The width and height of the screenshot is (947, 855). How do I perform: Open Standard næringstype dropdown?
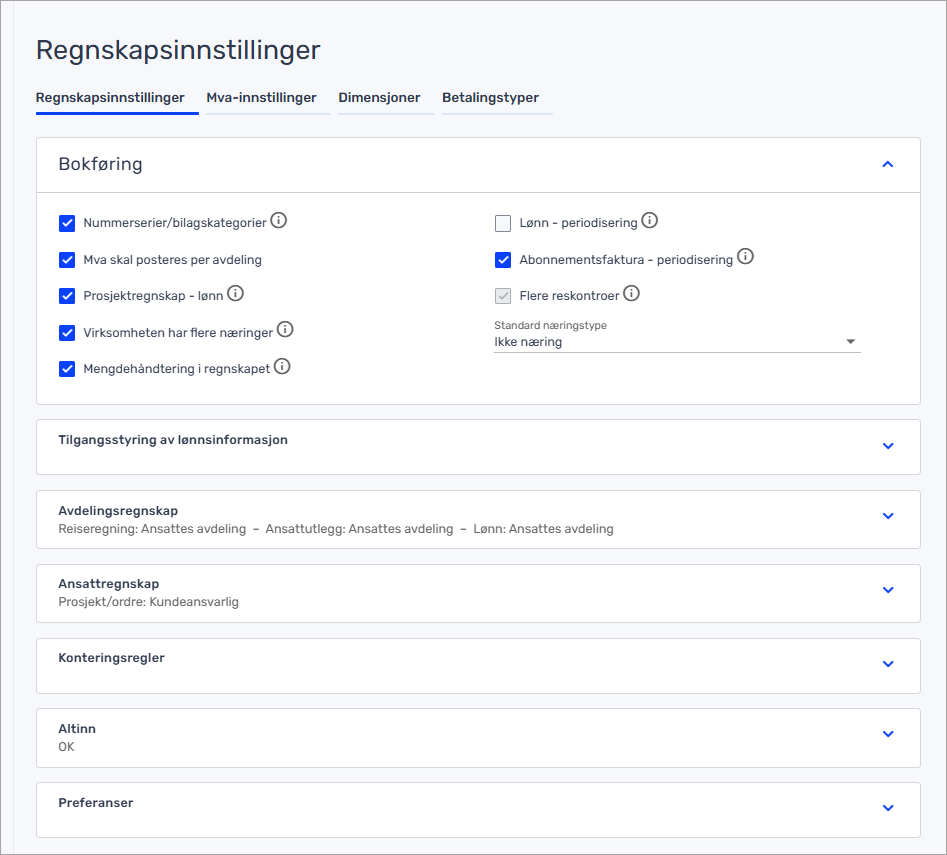pos(677,342)
